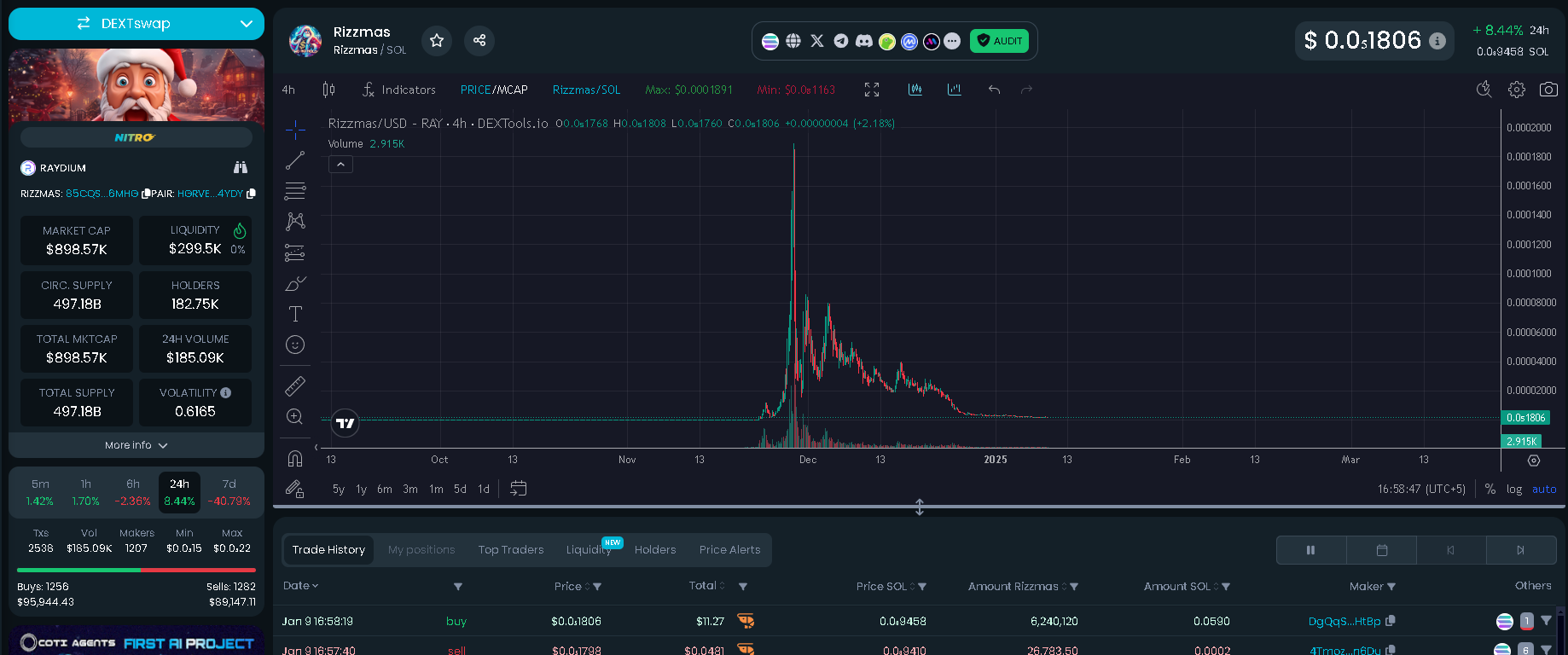Select the Text tool in chart toolbar
This screenshot has height=655, width=1568.
coord(295,314)
